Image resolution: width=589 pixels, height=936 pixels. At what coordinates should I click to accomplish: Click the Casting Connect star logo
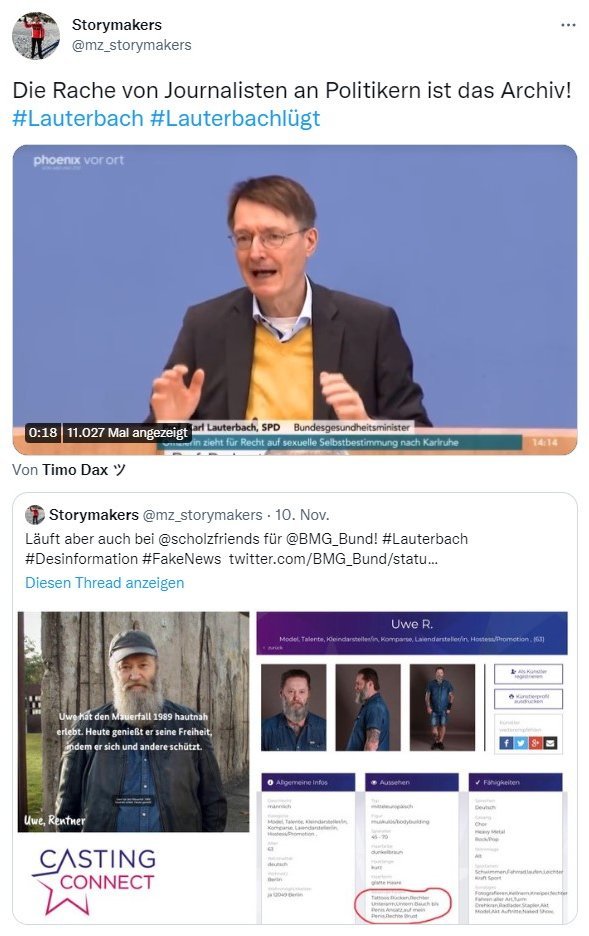point(94,881)
